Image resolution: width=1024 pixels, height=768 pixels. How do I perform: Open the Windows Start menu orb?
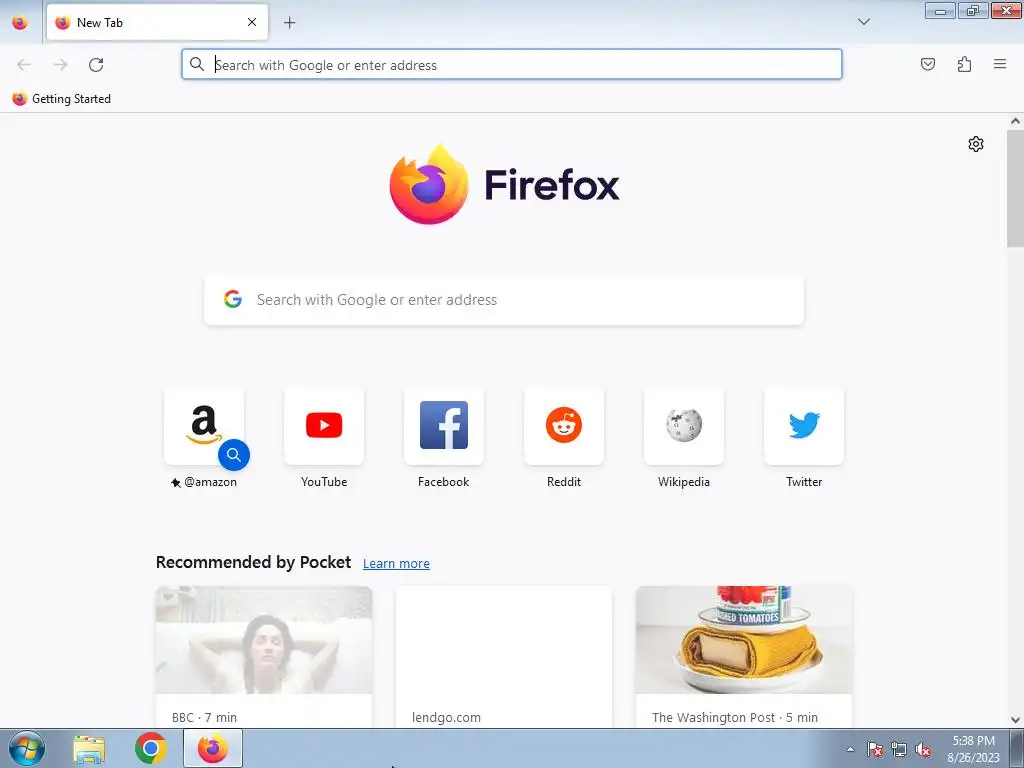pyautogui.click(x=27, y=748)
